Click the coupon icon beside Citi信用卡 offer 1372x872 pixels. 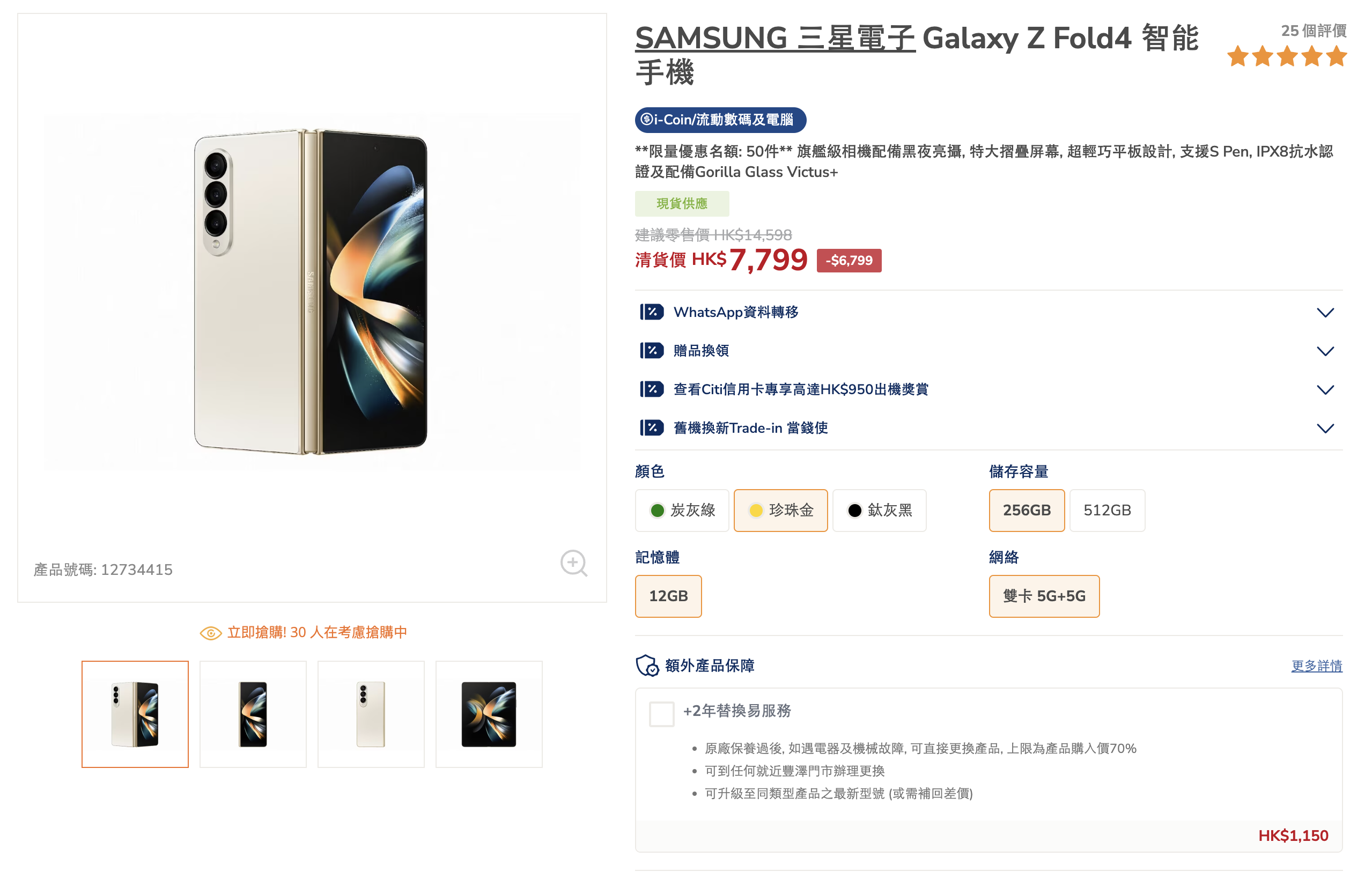pos(651,389)
